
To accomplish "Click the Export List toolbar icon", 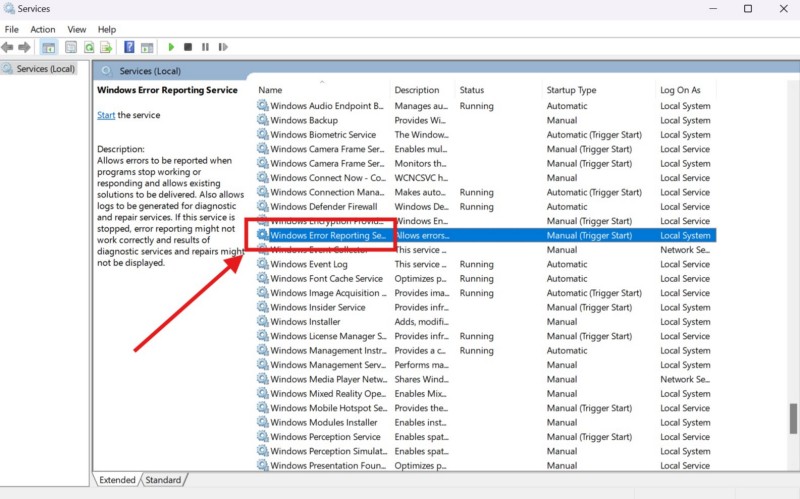I will (106, 47).
